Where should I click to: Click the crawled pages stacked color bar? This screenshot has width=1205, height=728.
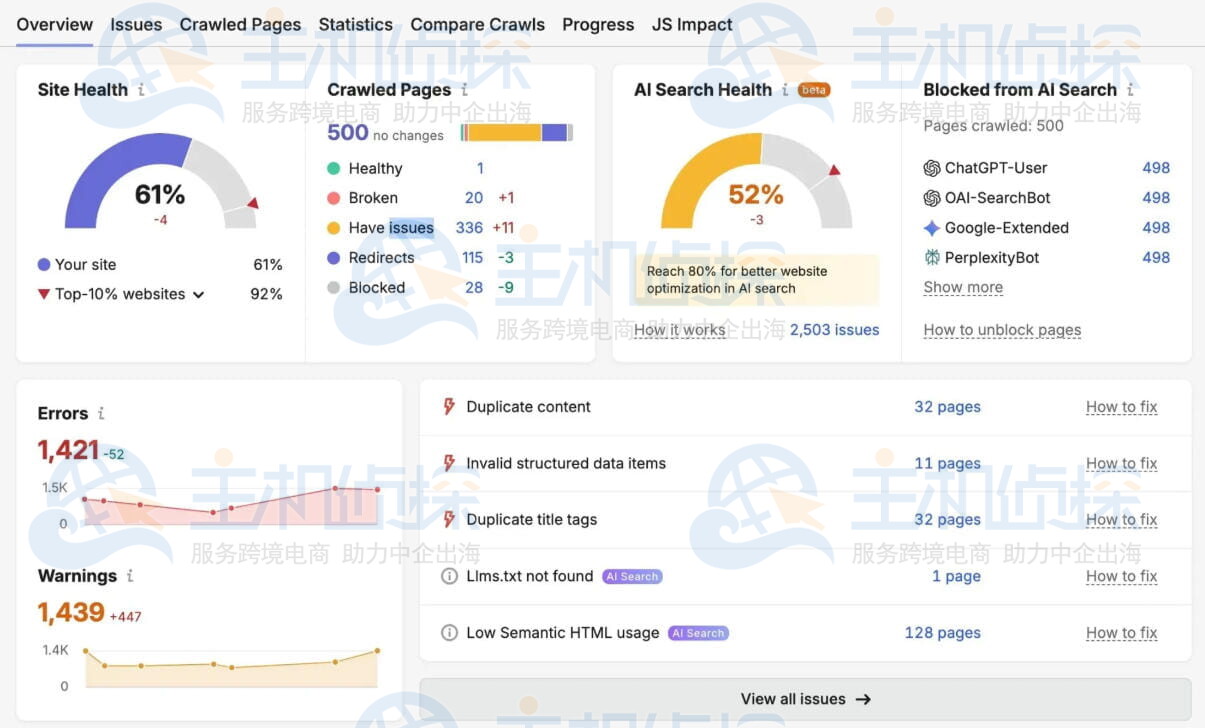(516, 132)
